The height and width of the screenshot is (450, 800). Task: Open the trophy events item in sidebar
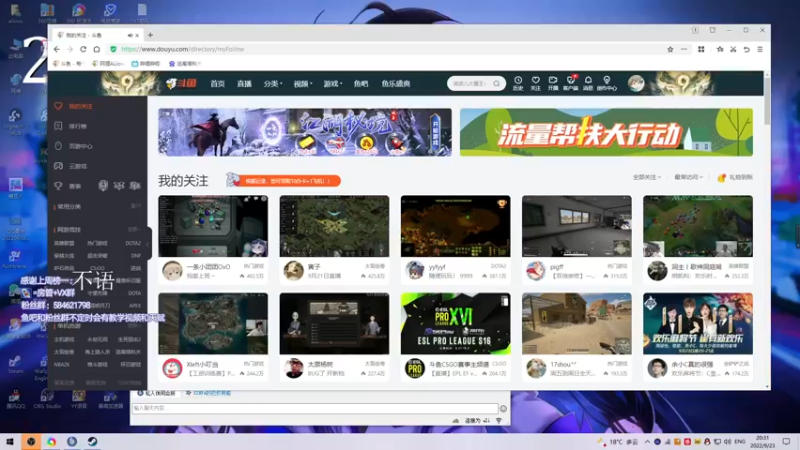[x=68, y=186]
